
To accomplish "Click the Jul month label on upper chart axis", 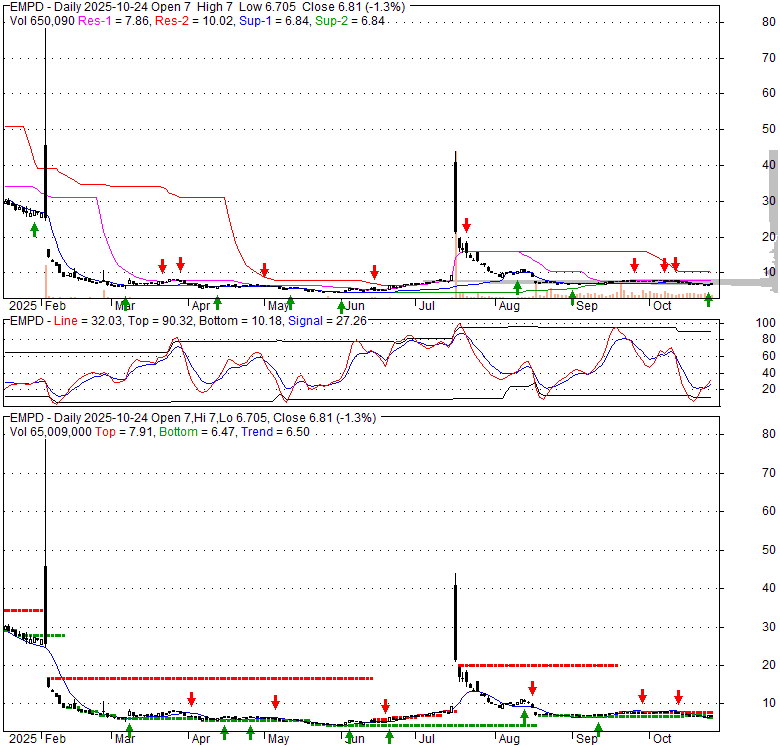I will [x=427, y=306].
